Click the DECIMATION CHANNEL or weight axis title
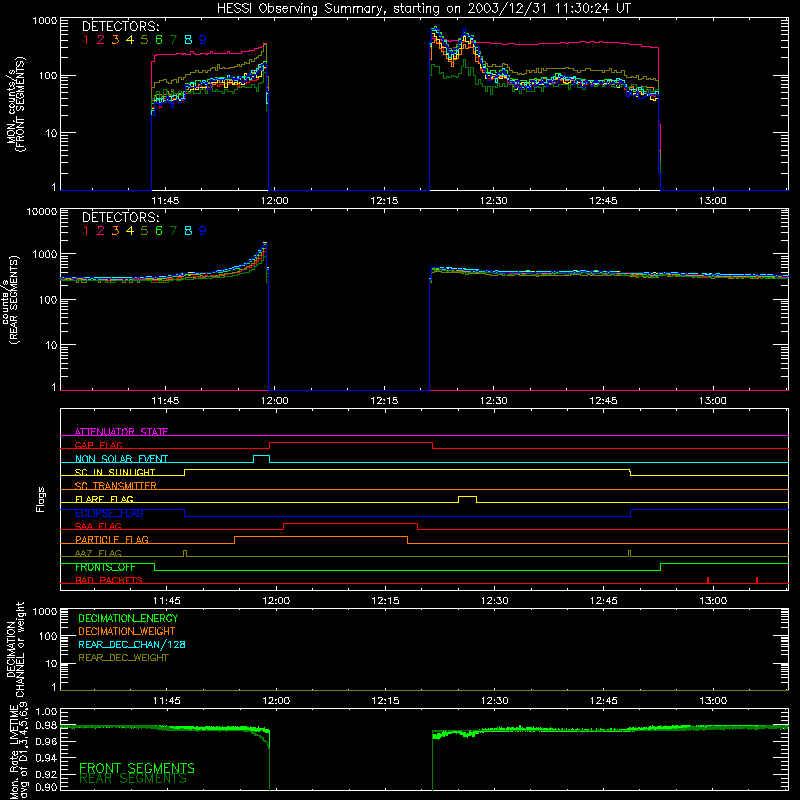The image size is (800, 800). tap(15, 649)
